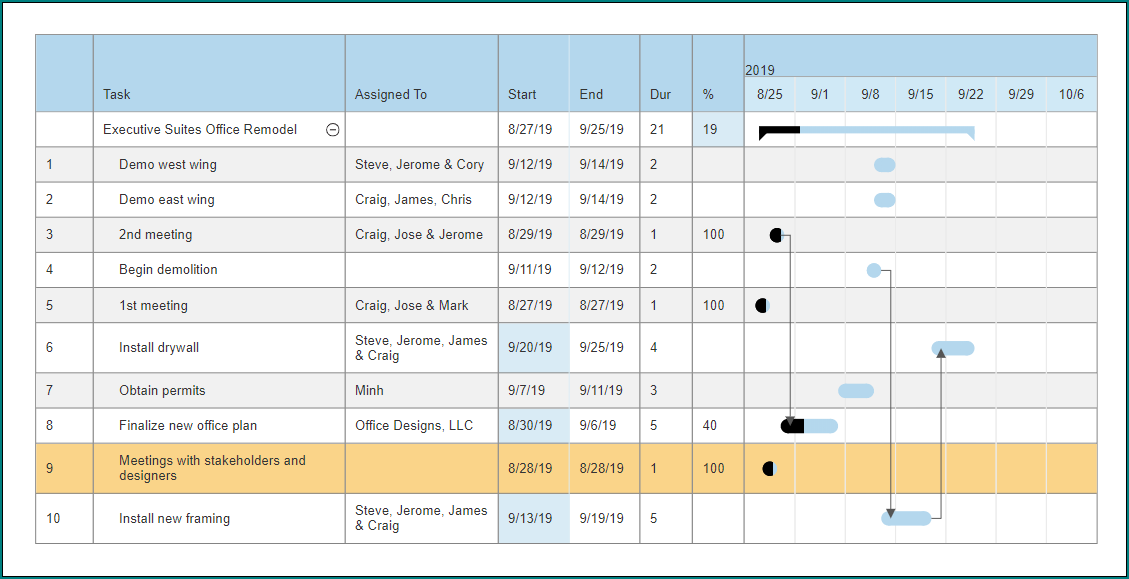1129x579 pixels.
Task: Select the Demo west wing task cell
Action: pyautogui.click(x=219, y=165)
